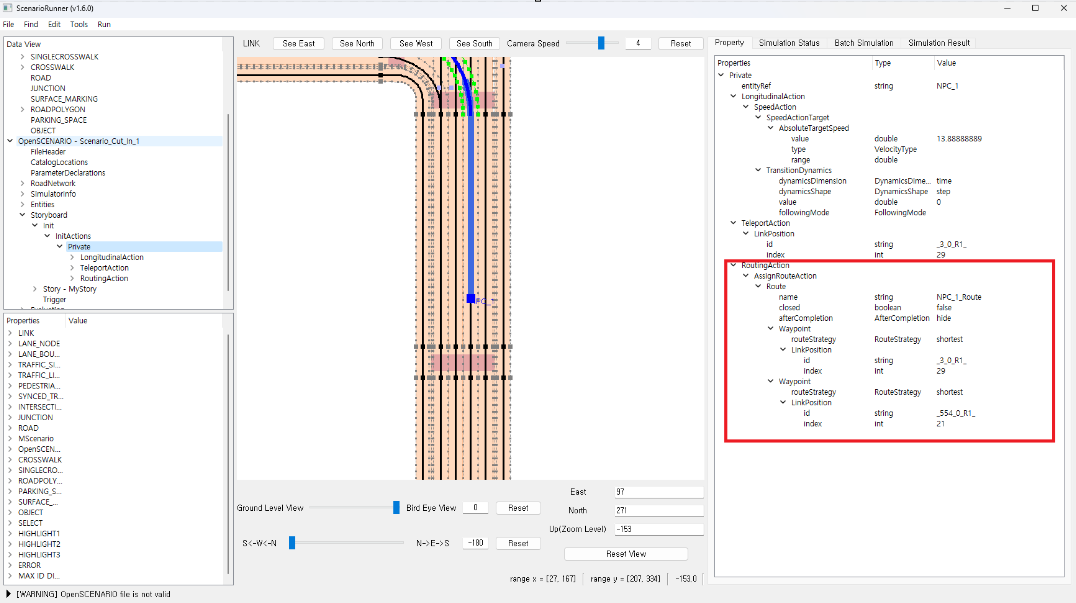Switch to the Simulation Status tab

point(788,43)
